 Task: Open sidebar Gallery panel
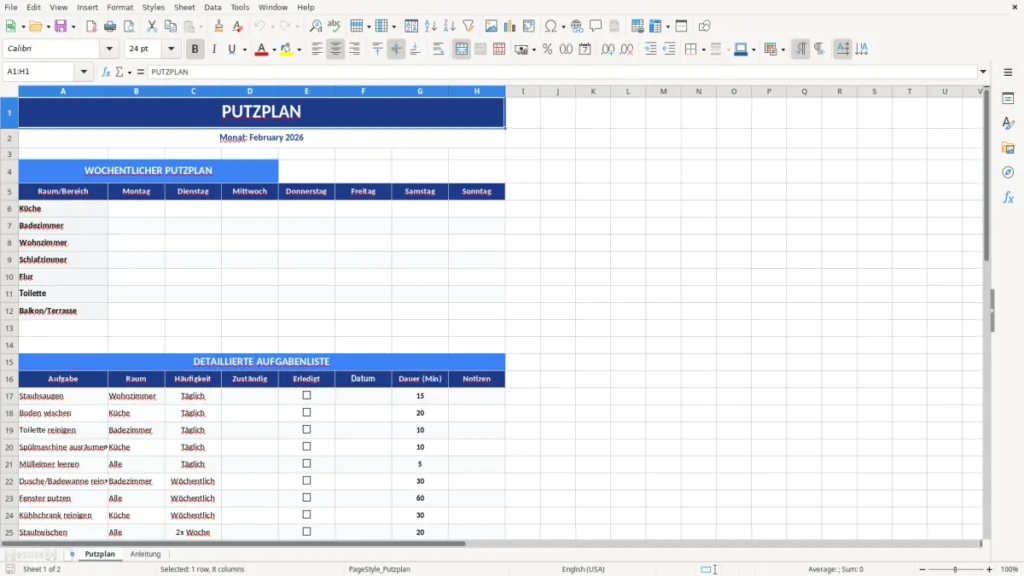coord(1008,148)
